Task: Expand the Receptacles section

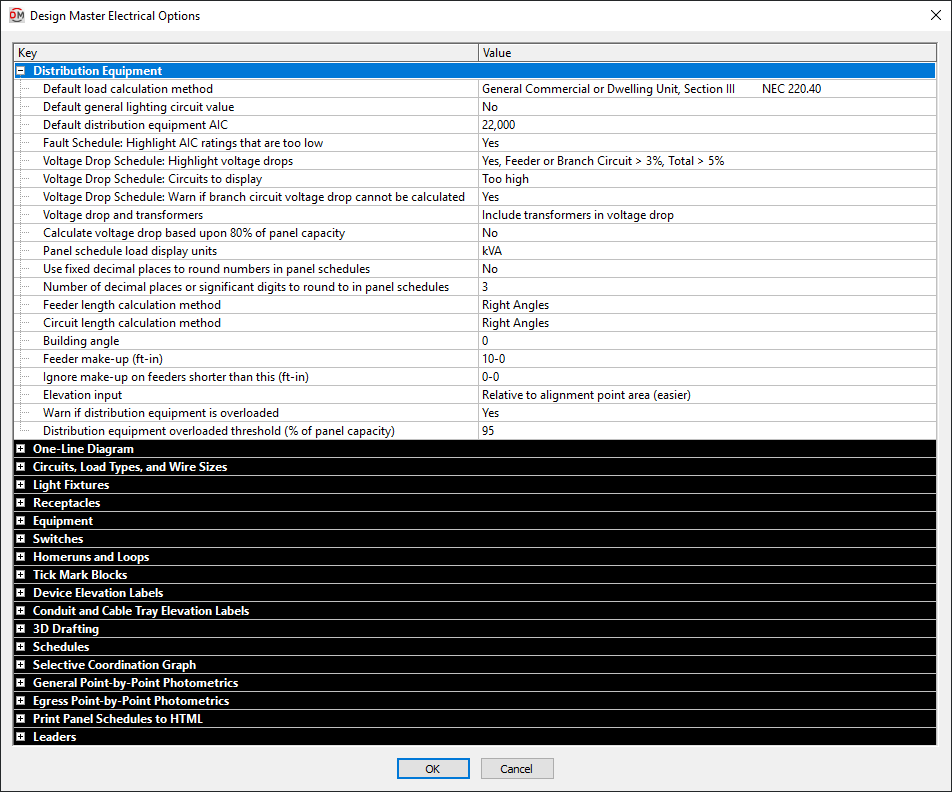Action: (21, 503)
